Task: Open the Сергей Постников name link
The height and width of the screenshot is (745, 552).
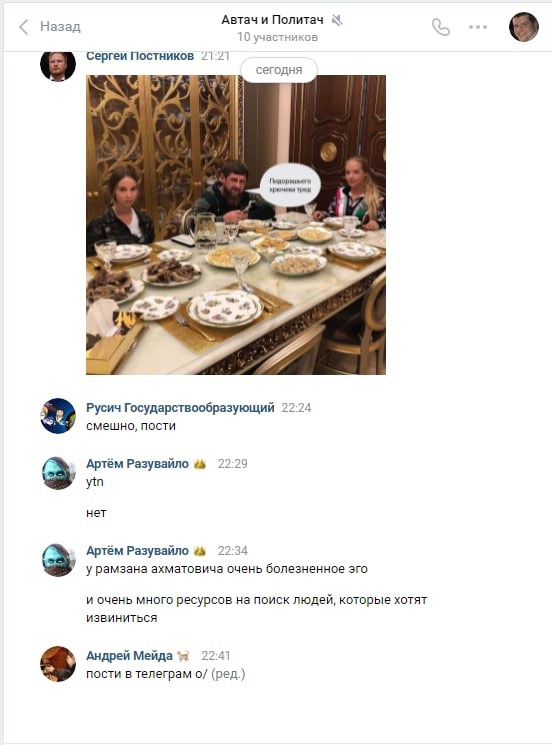Action: pyautogui.click(x=140, y=56)
